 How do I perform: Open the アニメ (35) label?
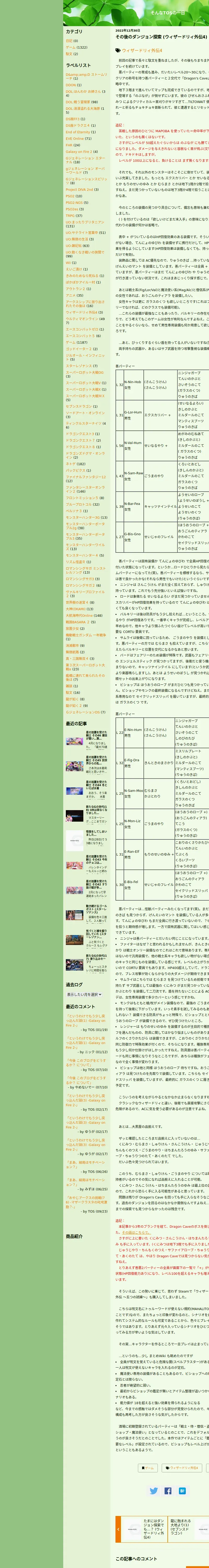(71, 295)
